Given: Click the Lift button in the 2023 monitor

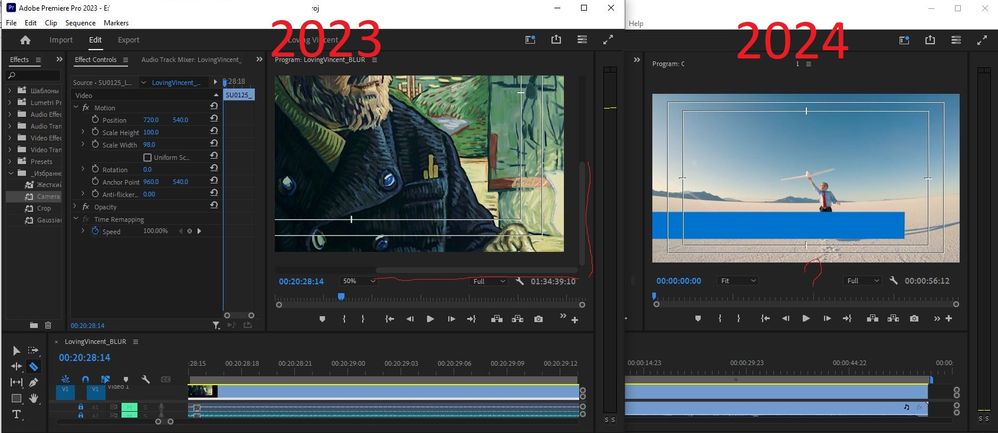Looking at the screenshot, I should [496, 319].
